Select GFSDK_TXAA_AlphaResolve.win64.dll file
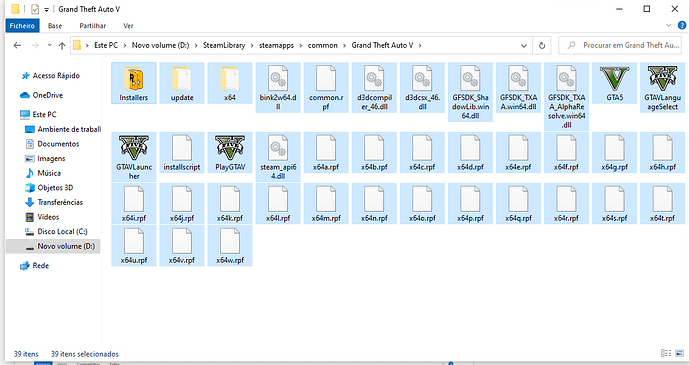This screenshot has width=690, height=365. (x=566, y=97)
